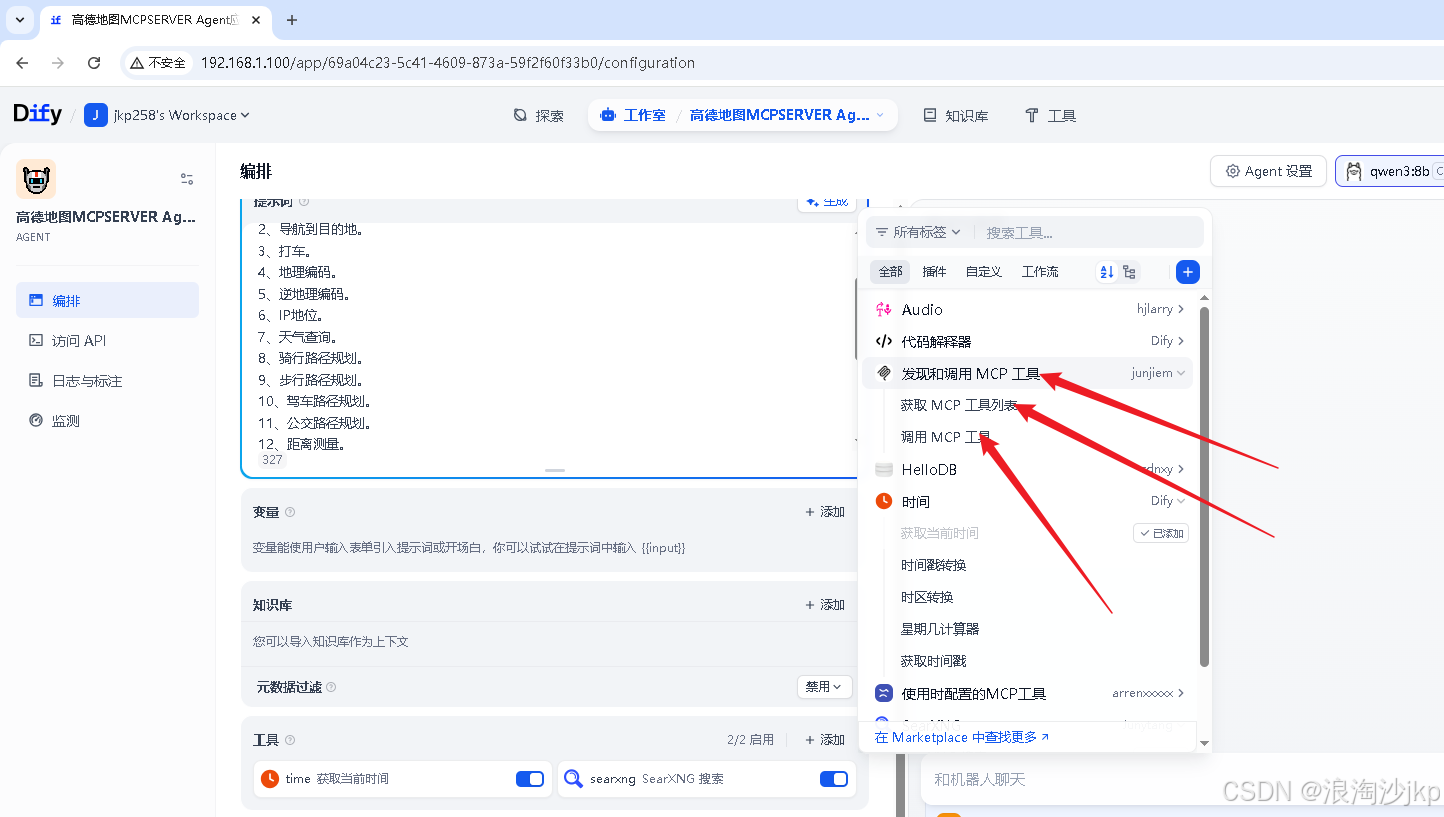Open a new browser tab

coord(292,20)
